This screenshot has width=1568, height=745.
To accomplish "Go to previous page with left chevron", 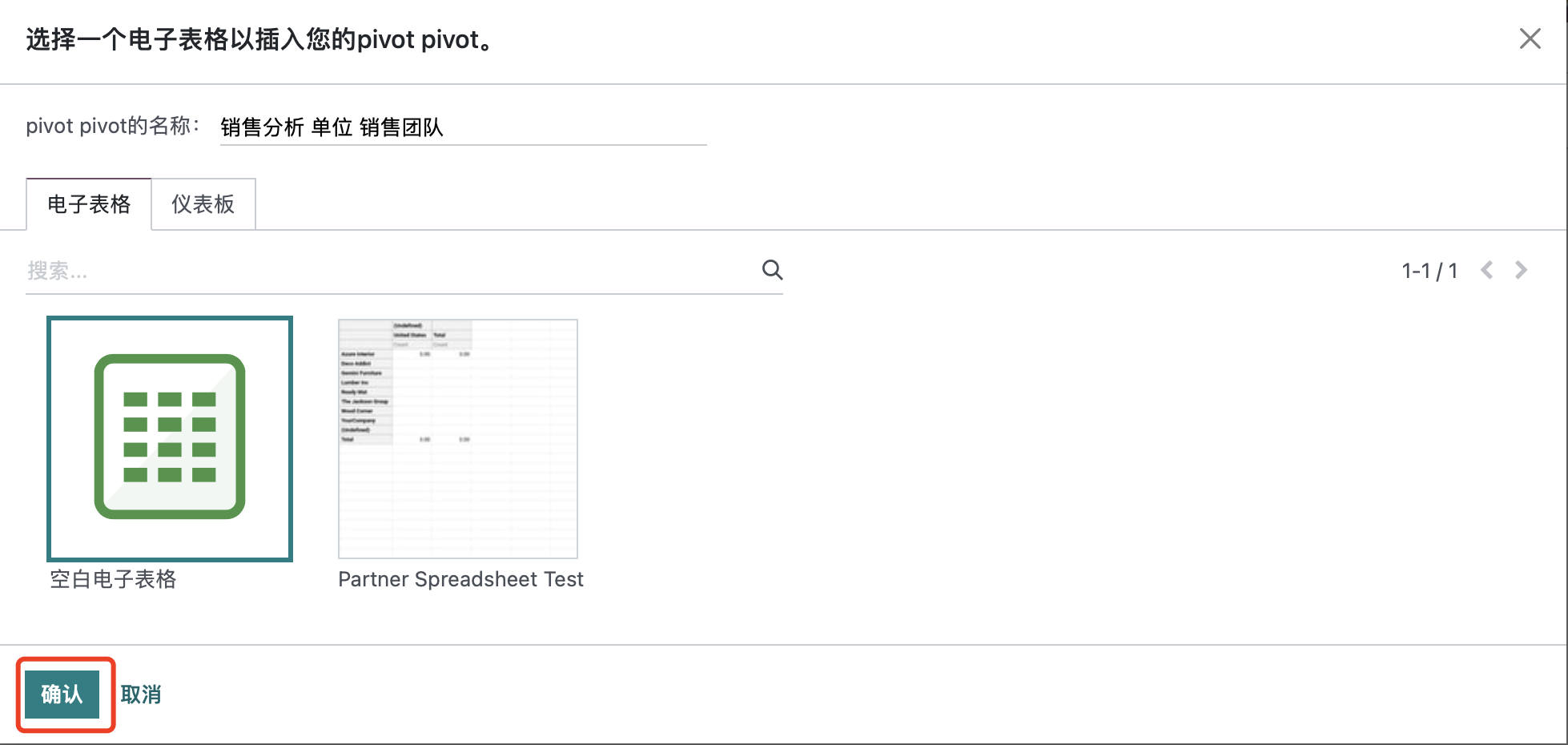I will pos(1487,270).
